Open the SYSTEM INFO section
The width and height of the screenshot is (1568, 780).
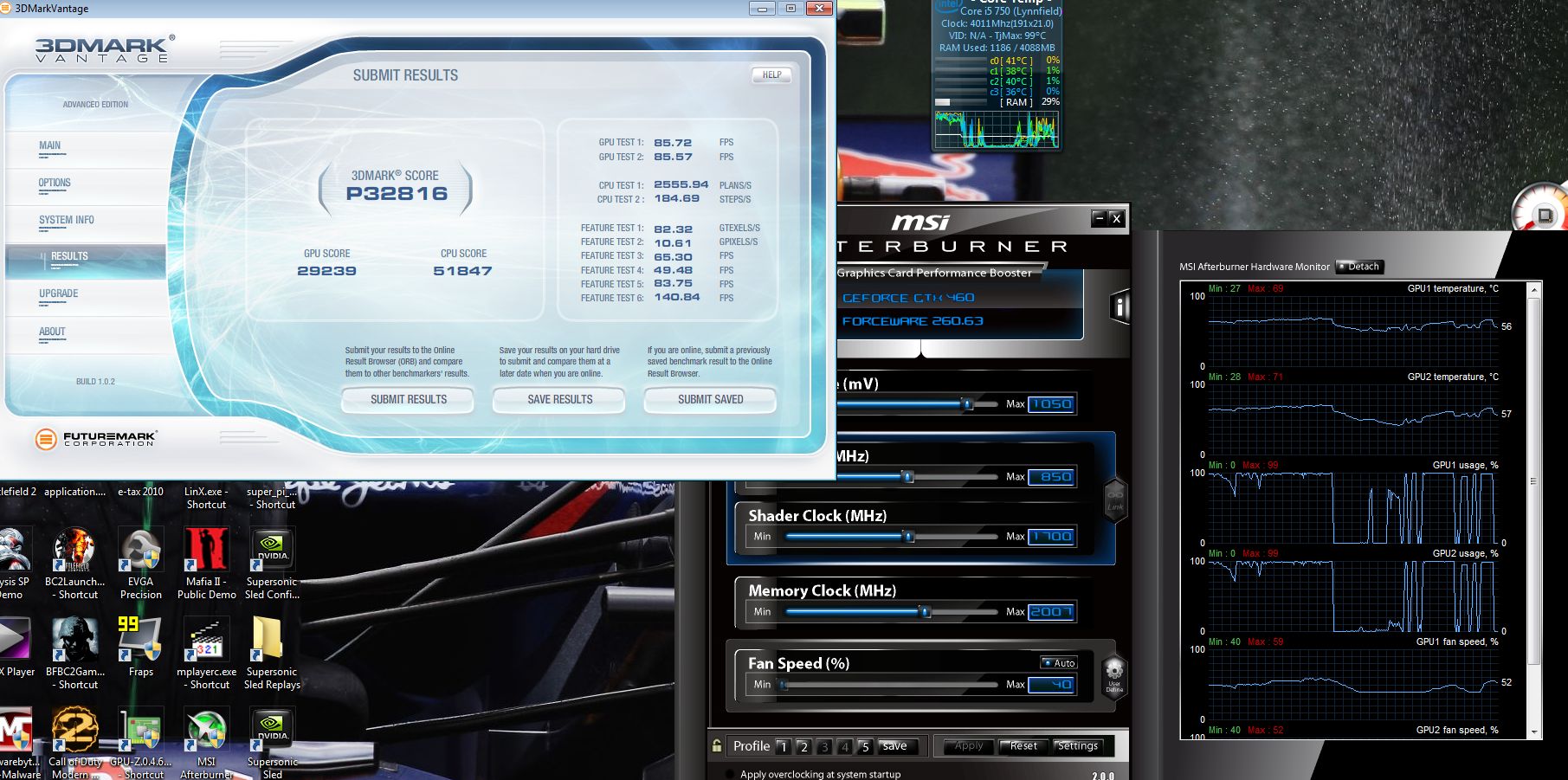pyautogui.click(x=67, y=220)
